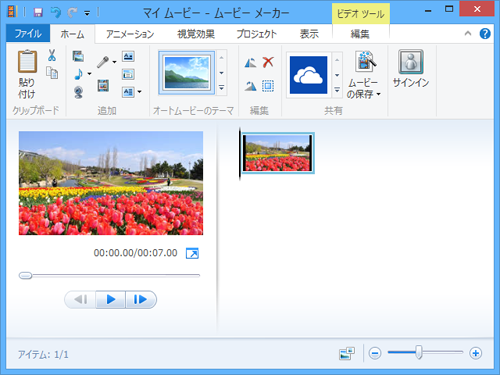
Task: Click the Sign in (サインイン) icon
Action: (x=411, y=62)
